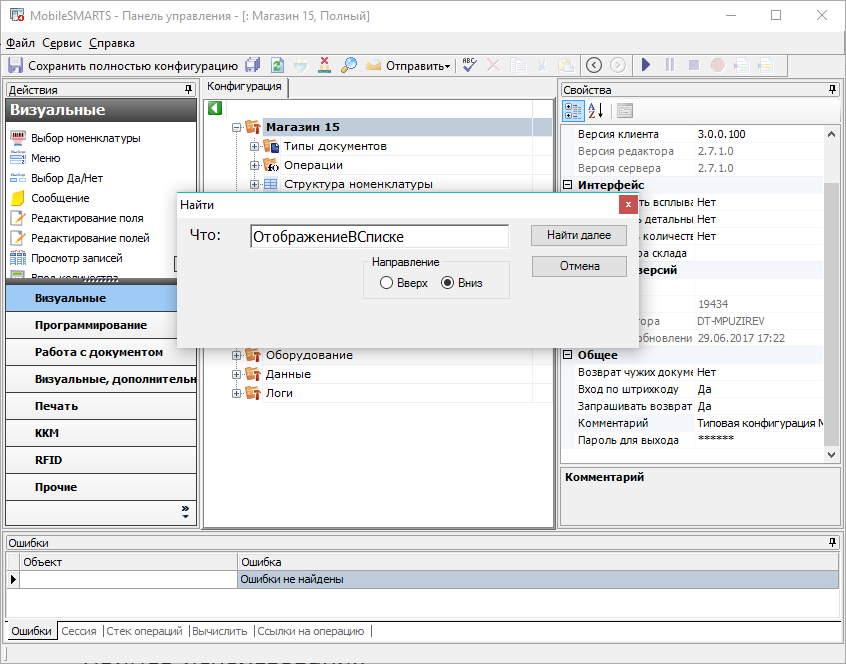Image resolution: width=846 pixels, height=664 pixels.
Task: Switch Properties to categorized view
Action: pos(573,111)
